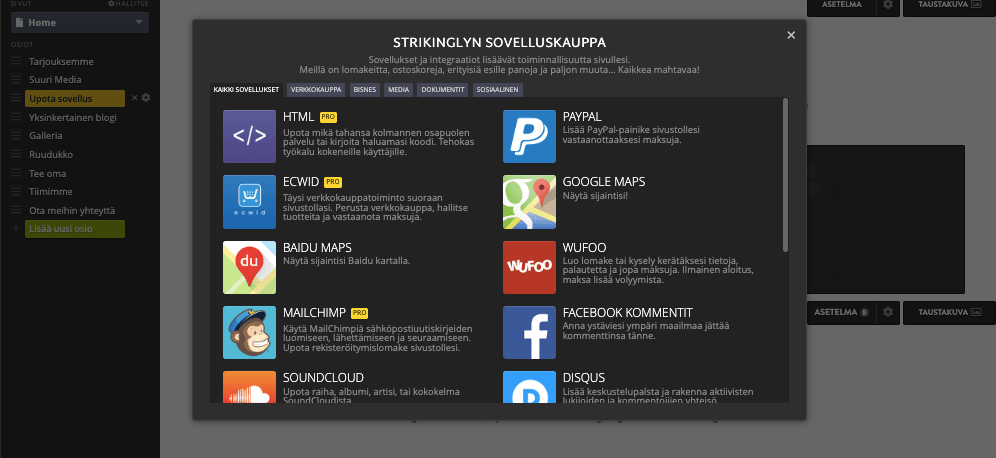Click the app list scrollbar
Viewport: 996px width, 458px height.
785,175
